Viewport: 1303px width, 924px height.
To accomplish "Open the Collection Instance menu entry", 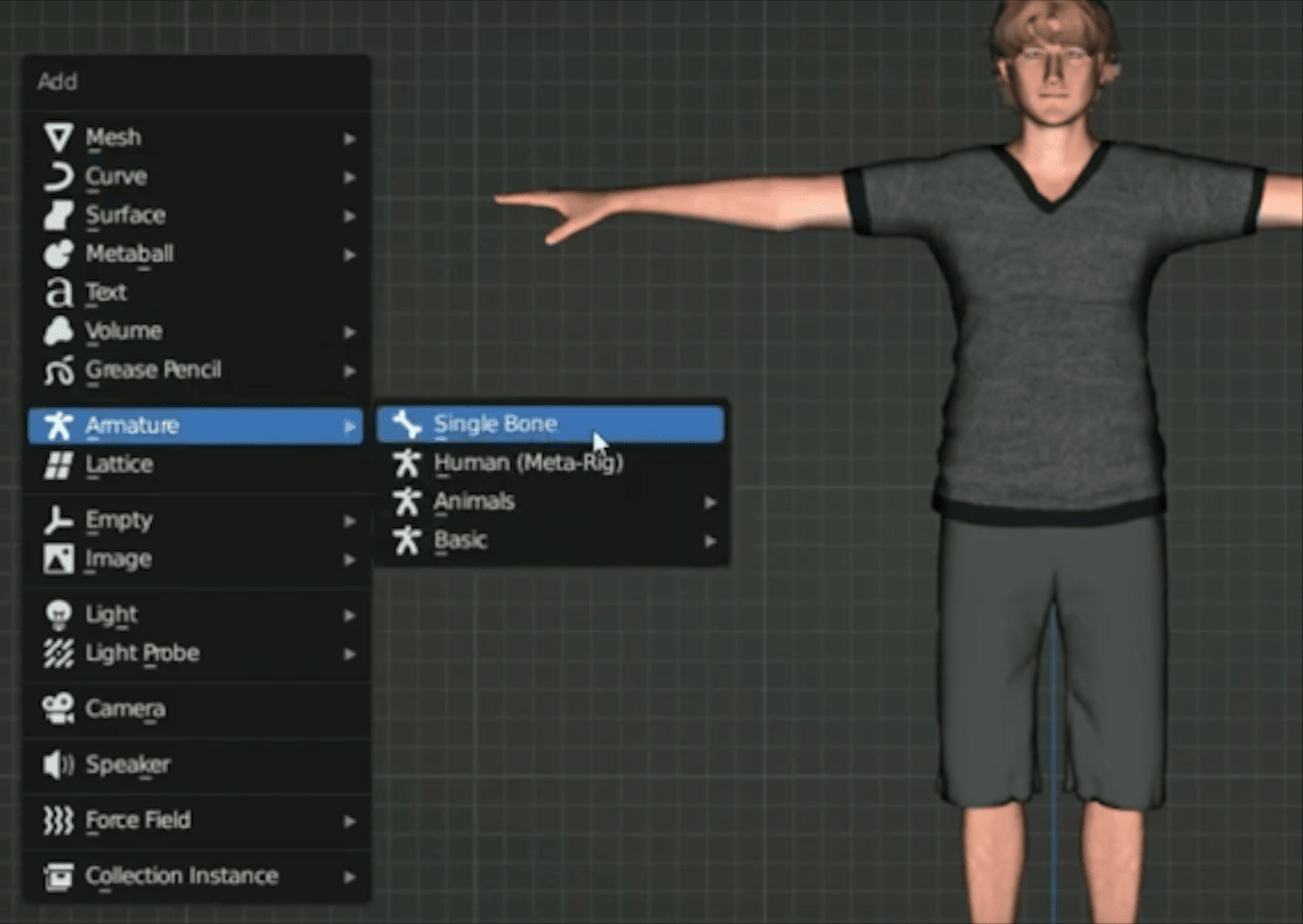I will pyautogui.click(x=196, y=876).
